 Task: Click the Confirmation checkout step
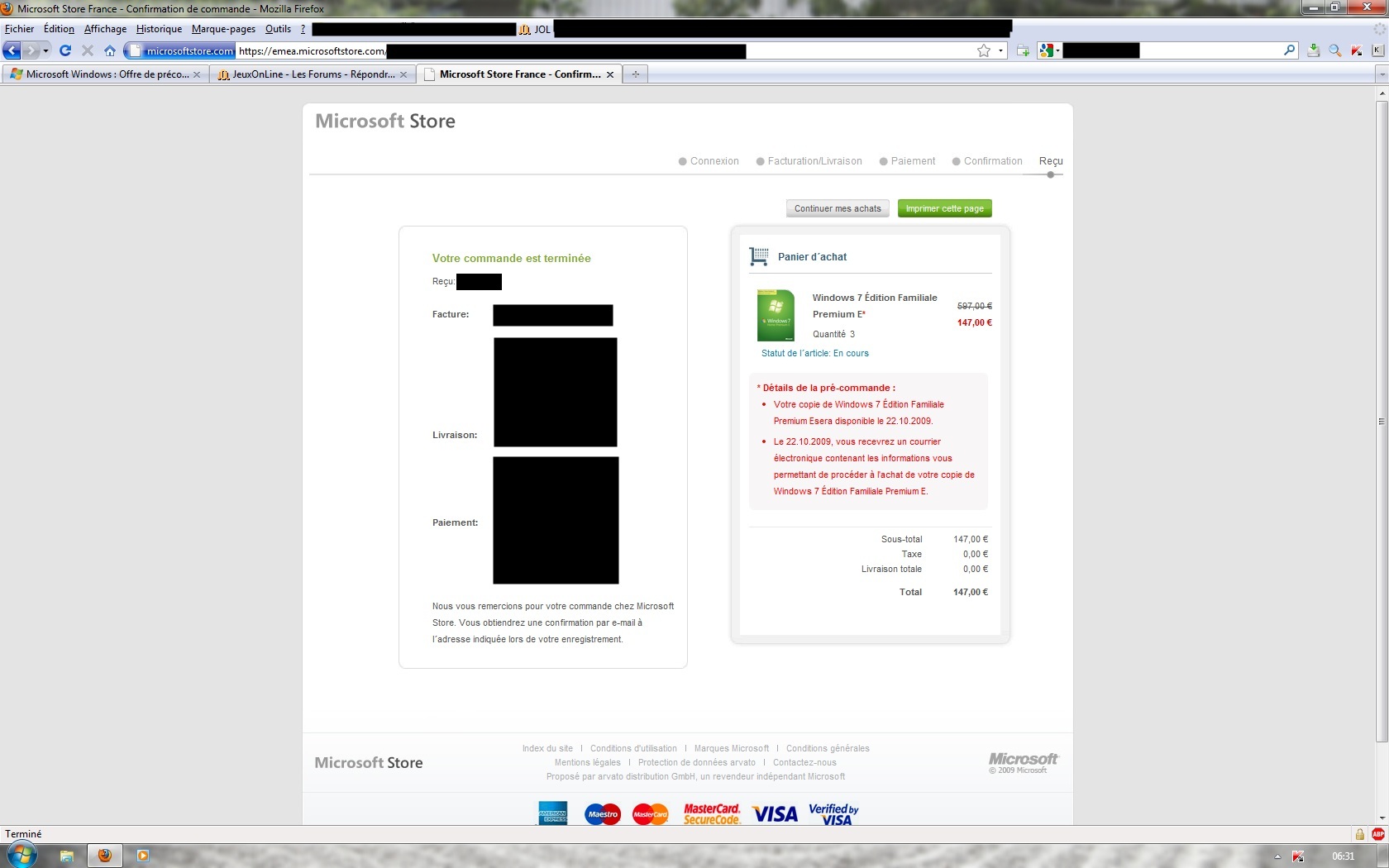987,161
